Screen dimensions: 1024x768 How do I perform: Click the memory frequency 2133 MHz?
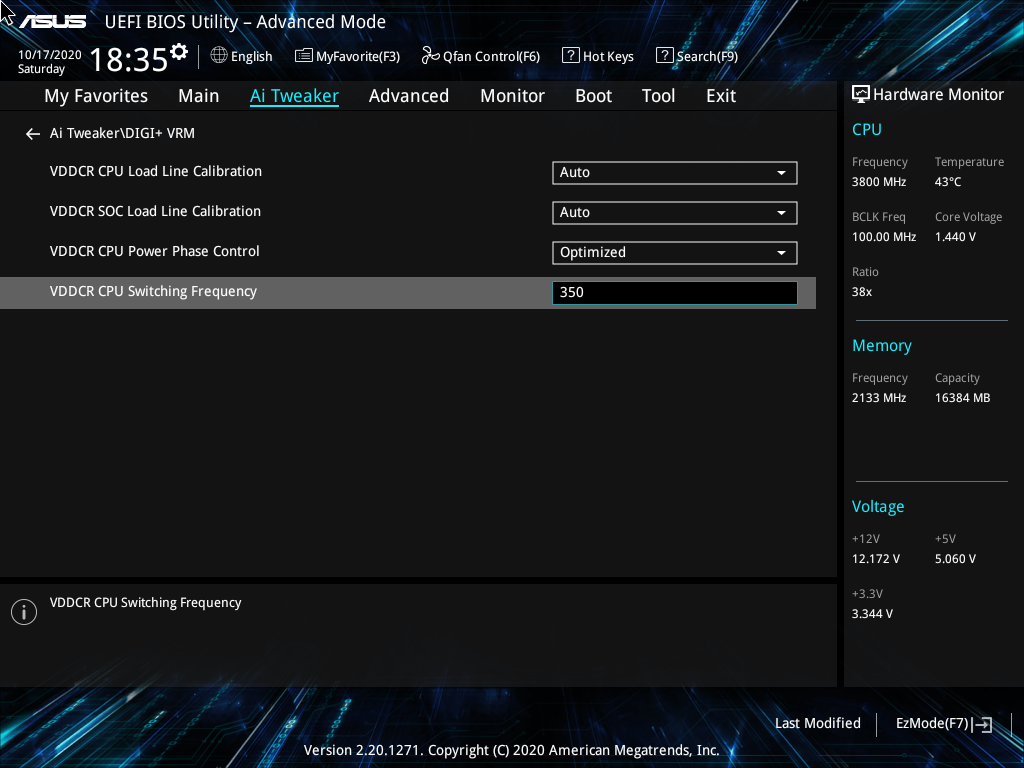(x=878, y=398)
